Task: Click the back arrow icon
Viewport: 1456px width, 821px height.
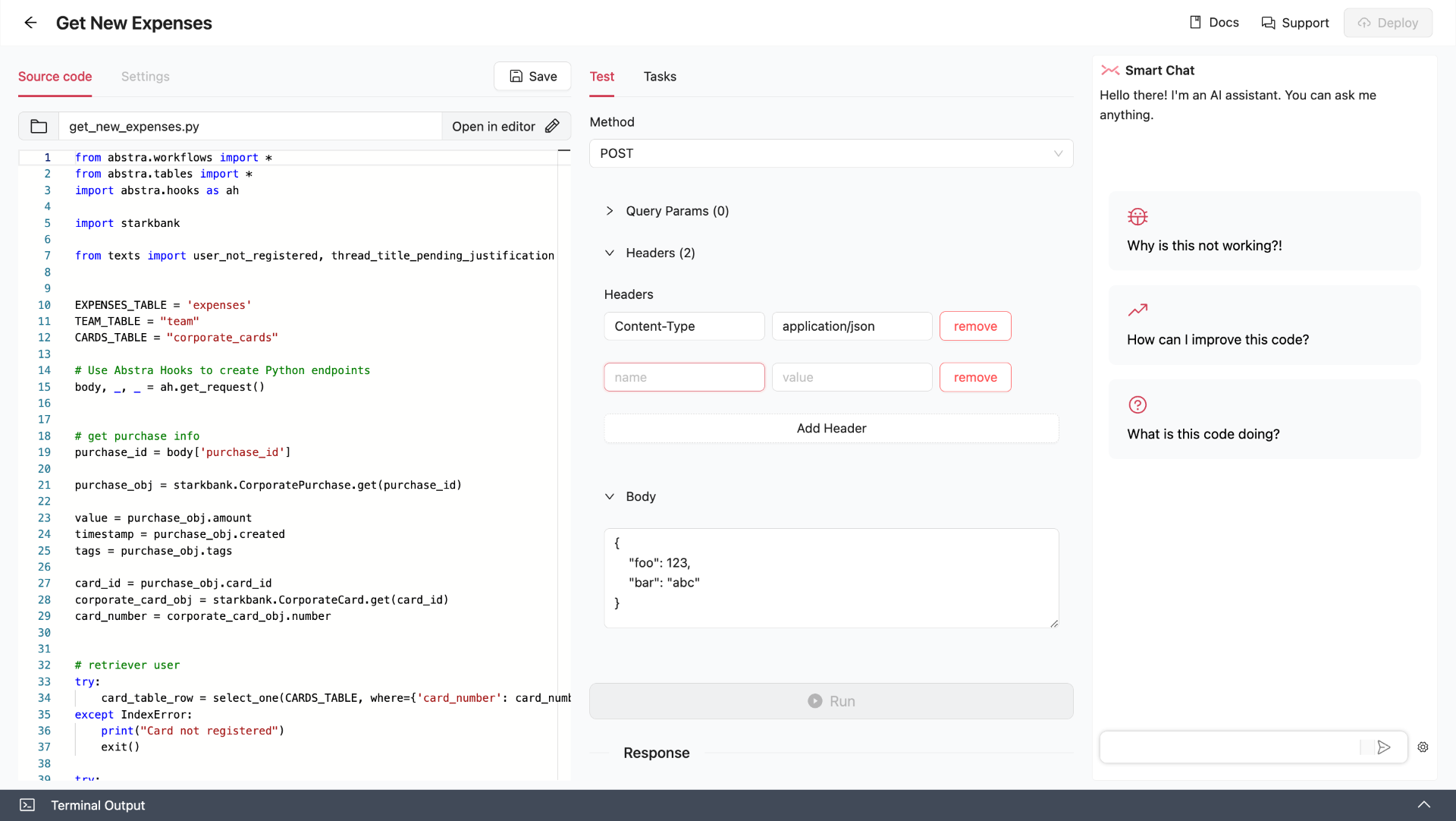Action: click(30, 23)
